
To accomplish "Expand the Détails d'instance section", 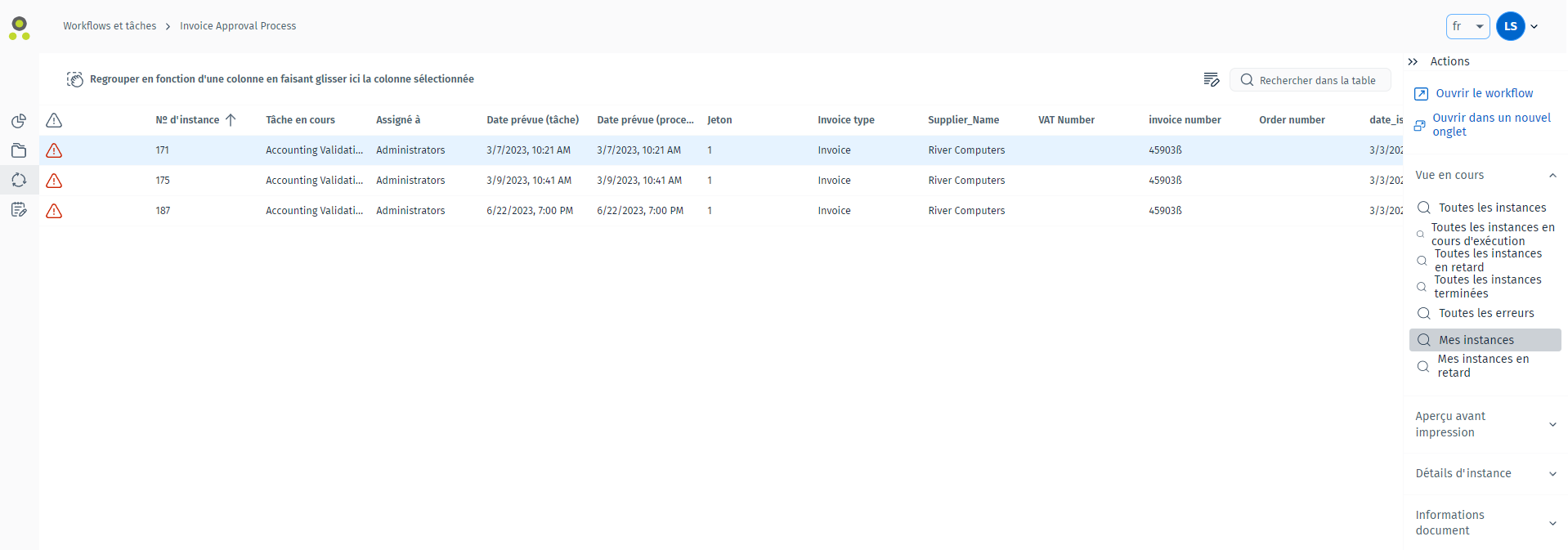I will [x=1552, y=474].
